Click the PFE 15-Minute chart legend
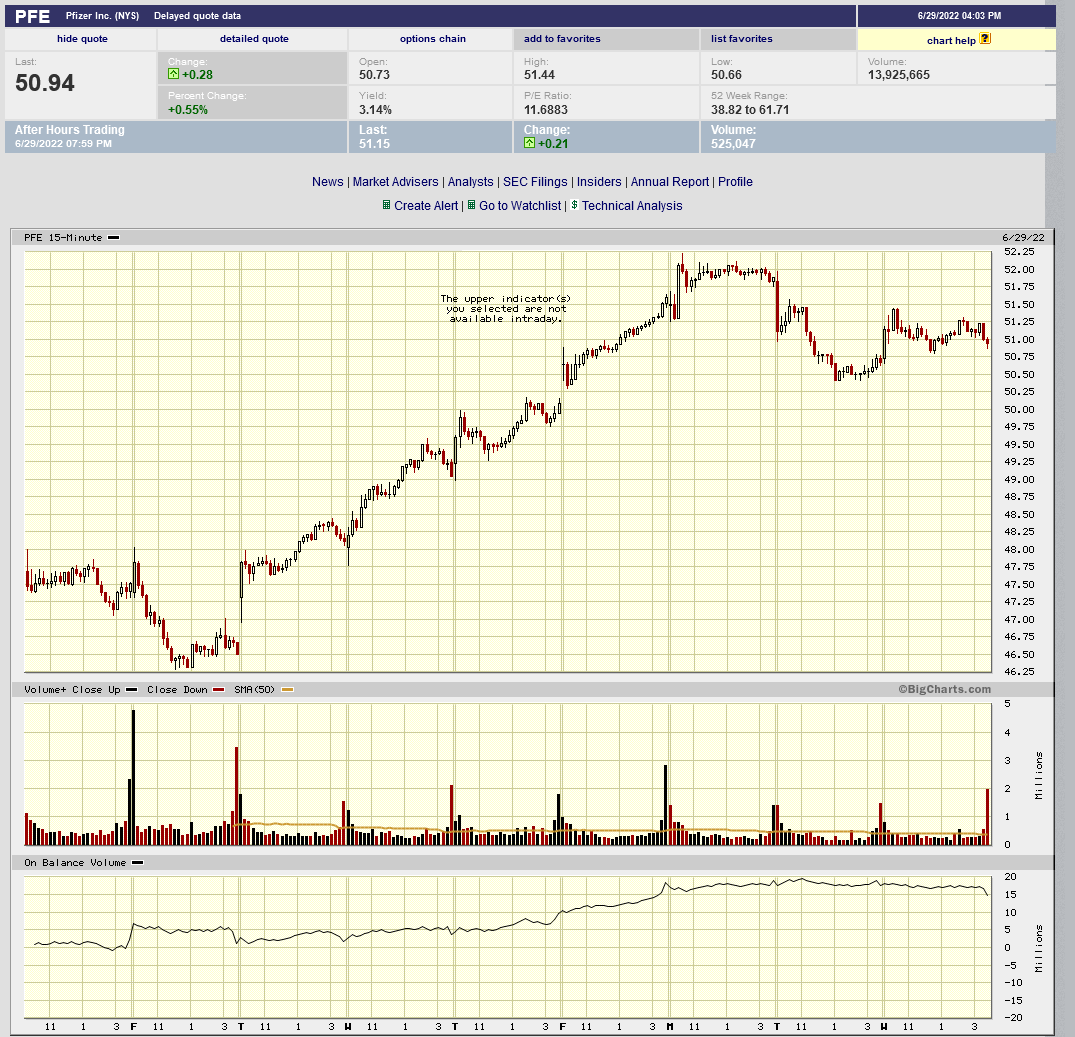 (x=72, y=238)
